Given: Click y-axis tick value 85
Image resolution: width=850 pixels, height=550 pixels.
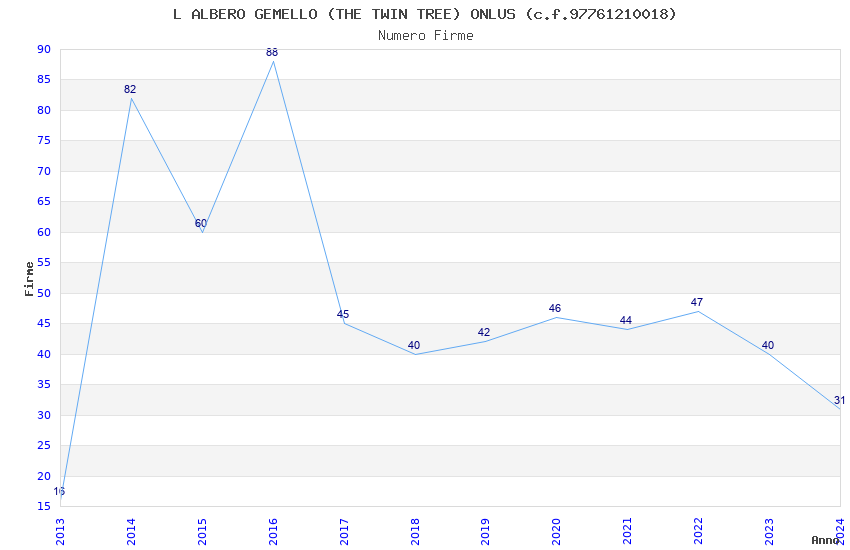Looking at the screenshot, I should click(44, 80).
